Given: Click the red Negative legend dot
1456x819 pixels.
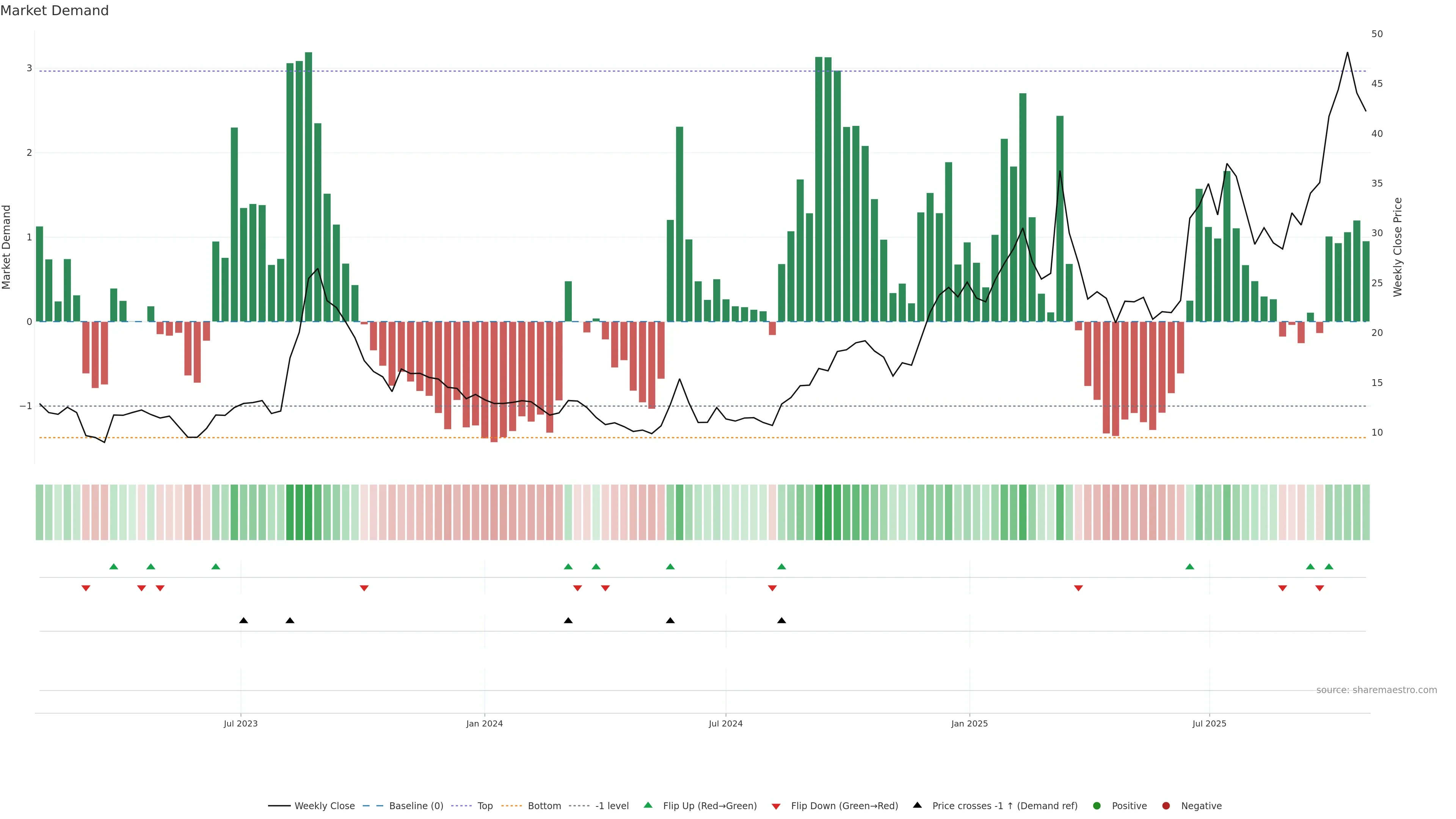Looking at the screenshot, I should [1166, 806].
